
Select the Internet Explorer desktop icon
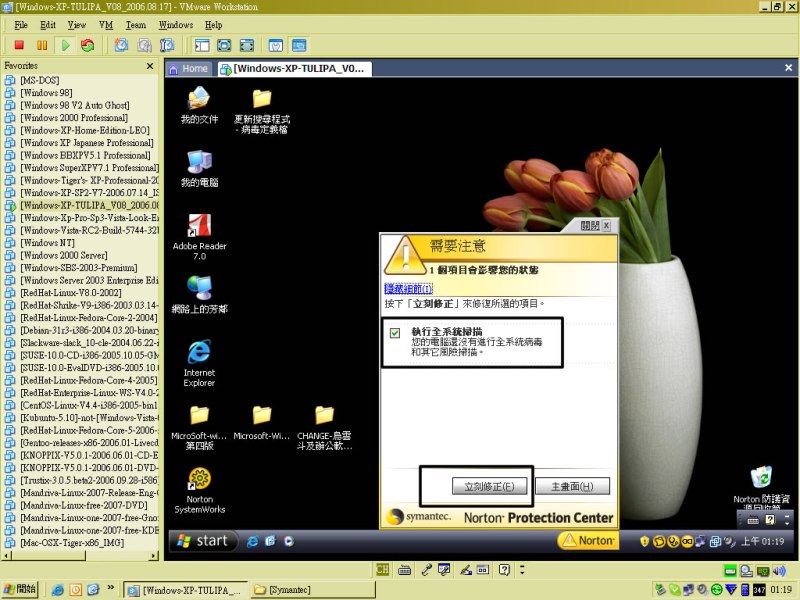tap(199, 363)
